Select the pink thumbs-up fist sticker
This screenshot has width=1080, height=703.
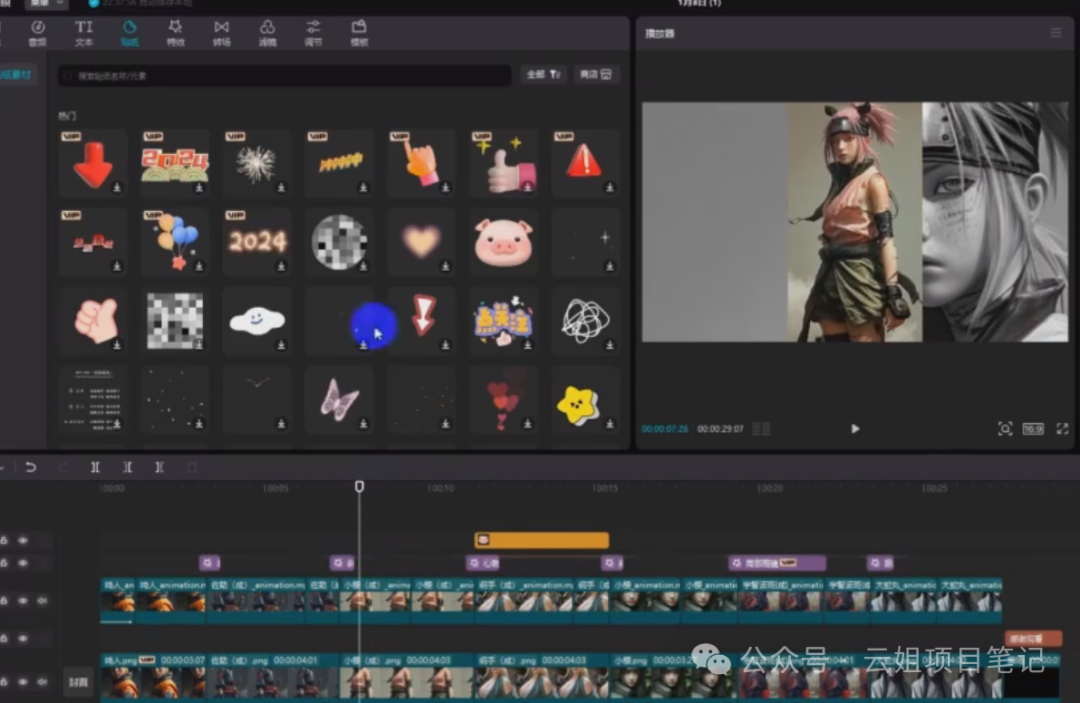pos(93,320)
